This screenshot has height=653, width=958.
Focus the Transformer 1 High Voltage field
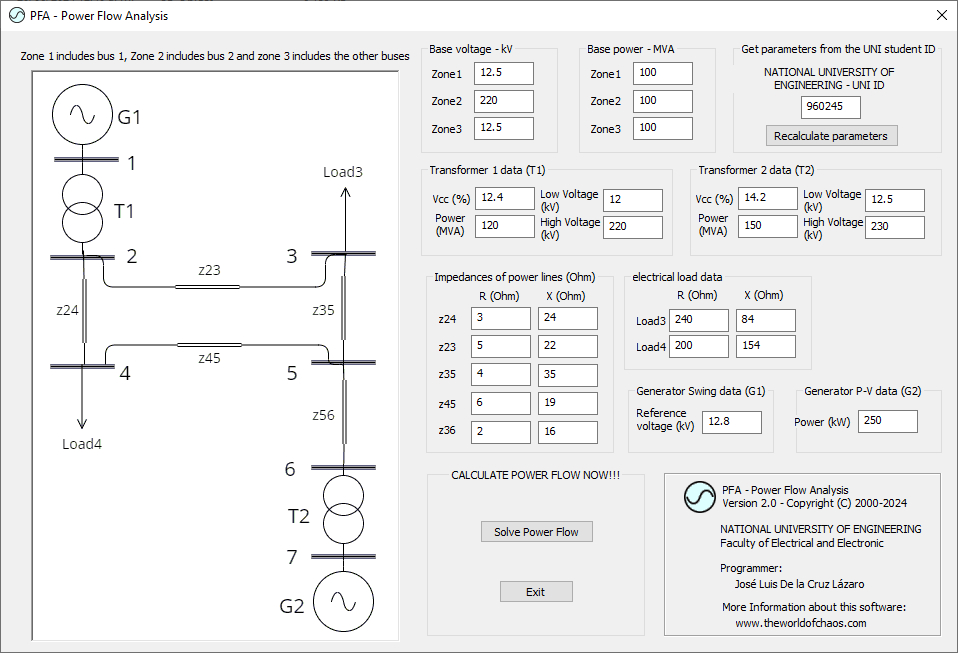pyautogui.click(x=633, y=227)
